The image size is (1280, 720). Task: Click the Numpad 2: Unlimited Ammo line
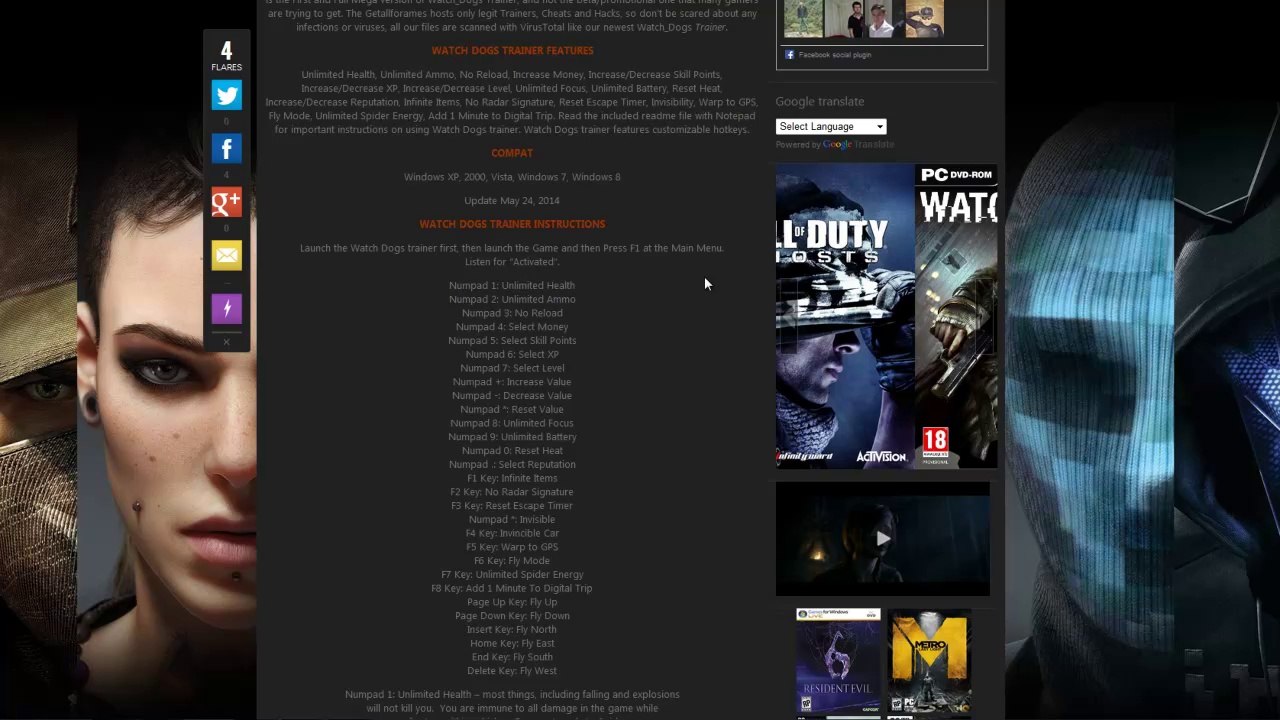[x=512, y=300]
